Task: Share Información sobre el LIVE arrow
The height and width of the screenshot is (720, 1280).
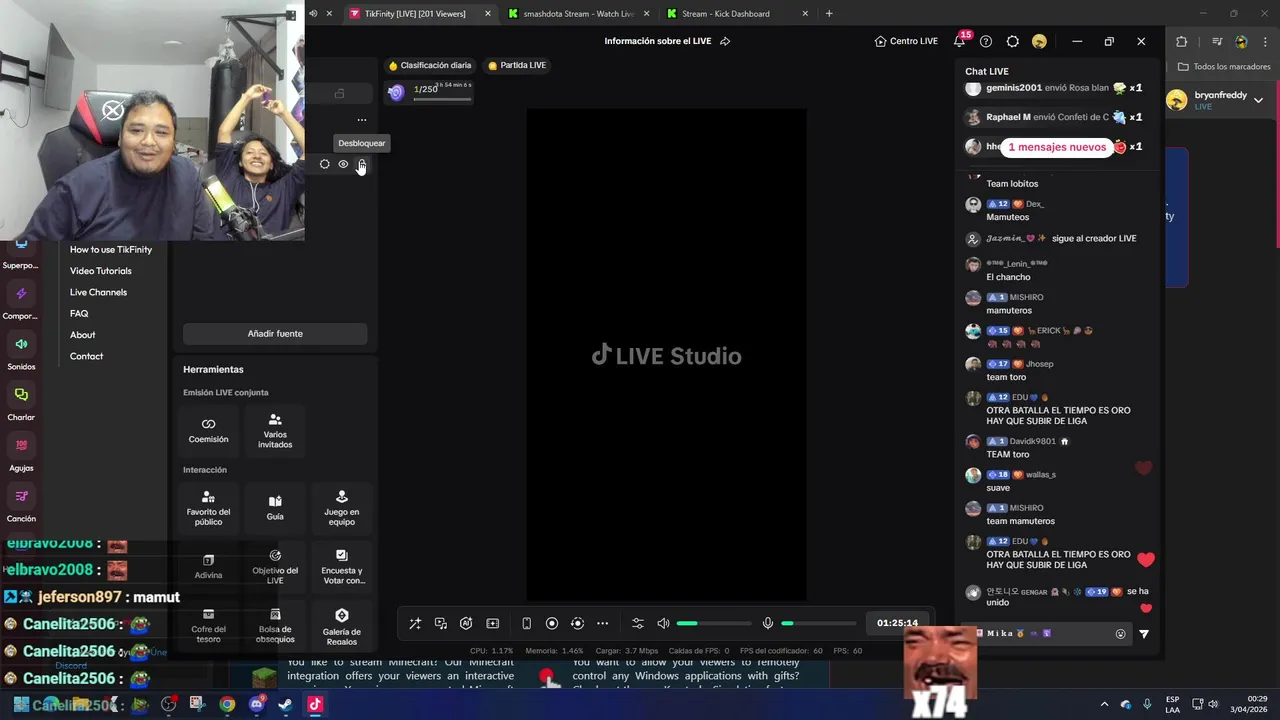Action: (x=725, y=41)
